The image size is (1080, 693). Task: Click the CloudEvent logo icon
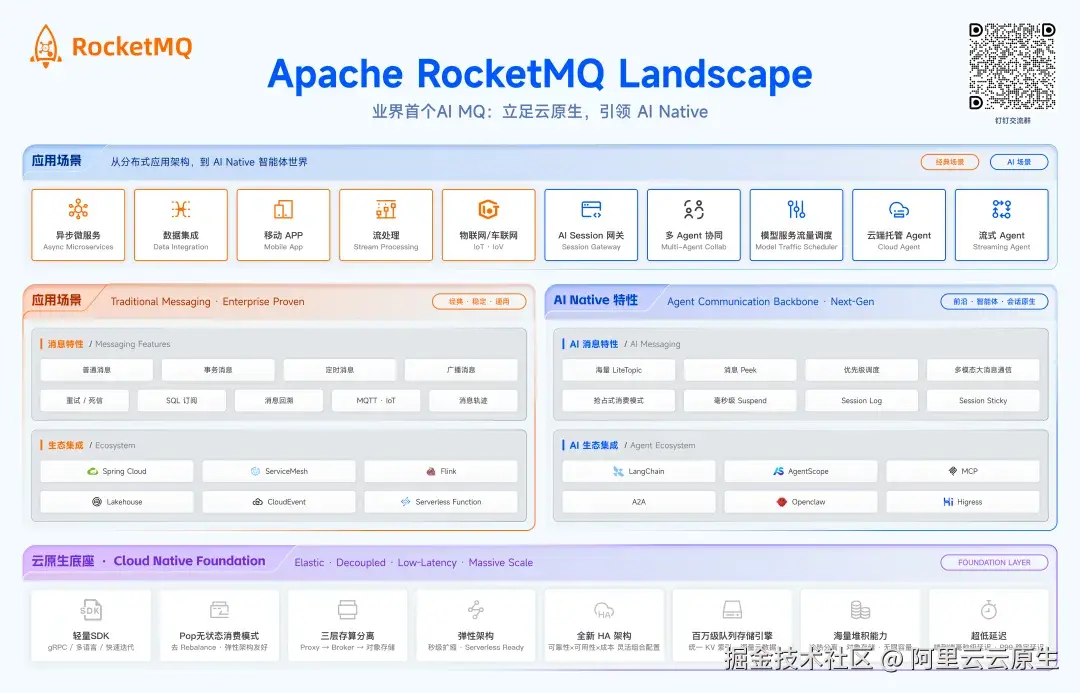click(258, 501)
